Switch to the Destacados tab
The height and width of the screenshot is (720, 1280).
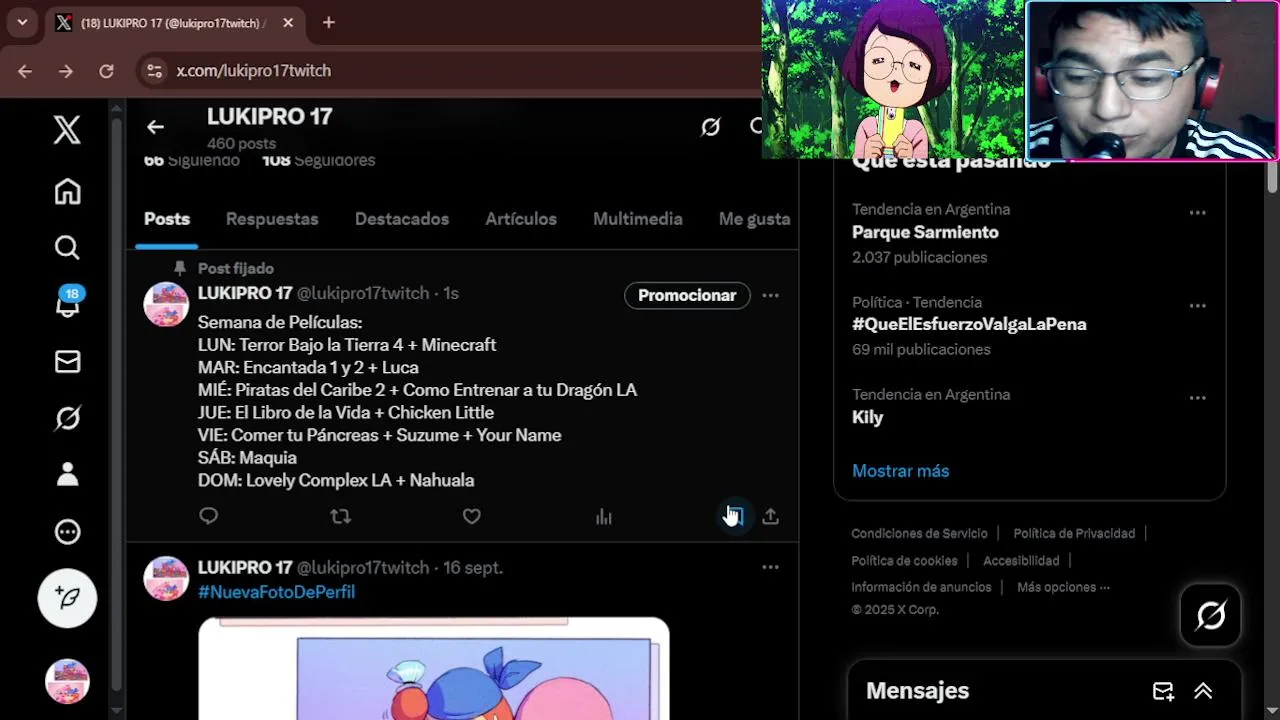(402, 219)
